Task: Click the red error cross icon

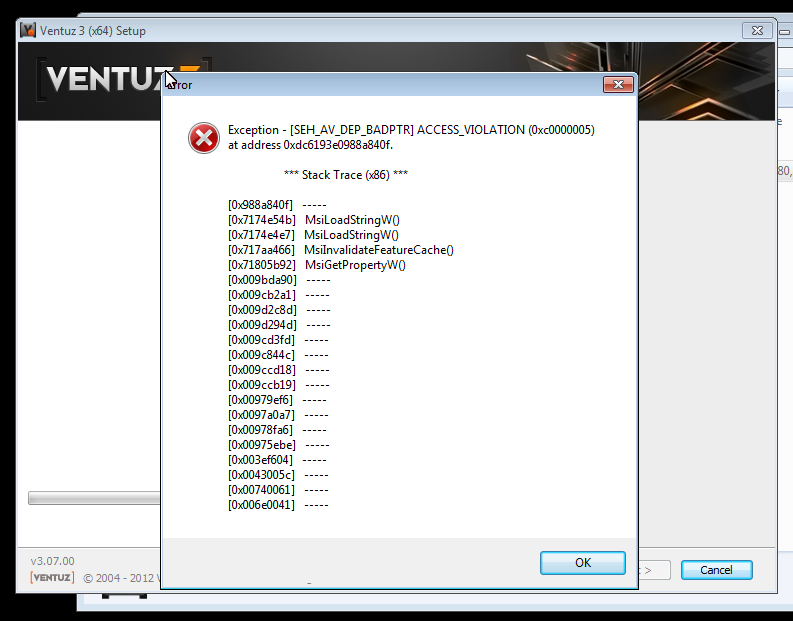Action: click(204, 137)
